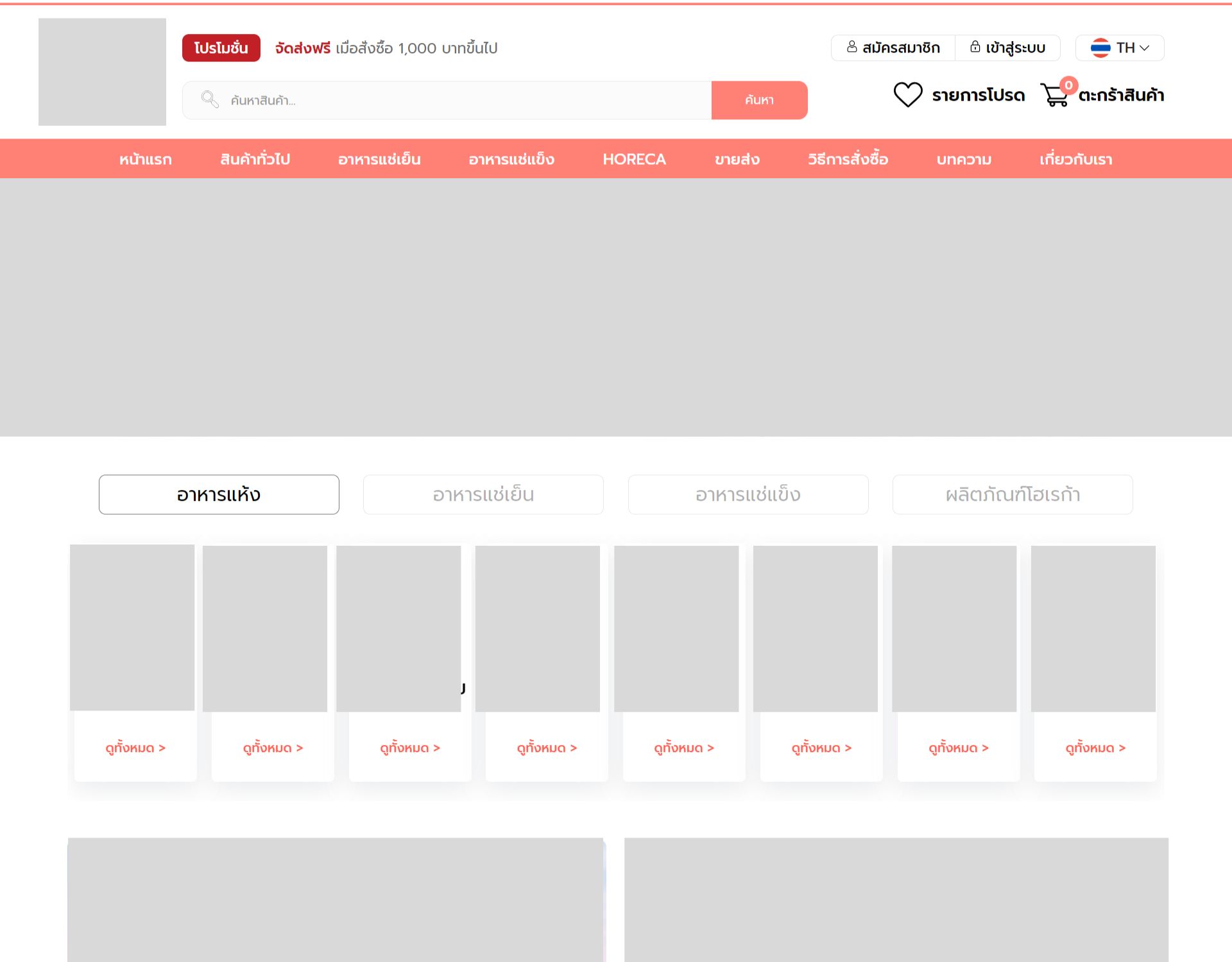Click the lock icon beside เข้าสู่ระบบ
The height and width of the screenshot is (962, 1232).
975,47
